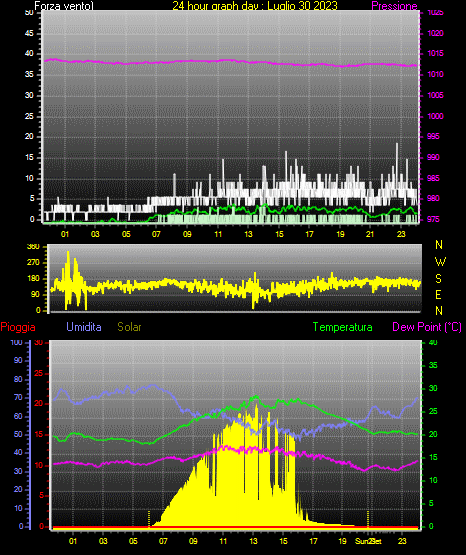This screenshot has height=555, width=466.
Task: Click the 24 hour graph day title
Action: click(255, 6)
